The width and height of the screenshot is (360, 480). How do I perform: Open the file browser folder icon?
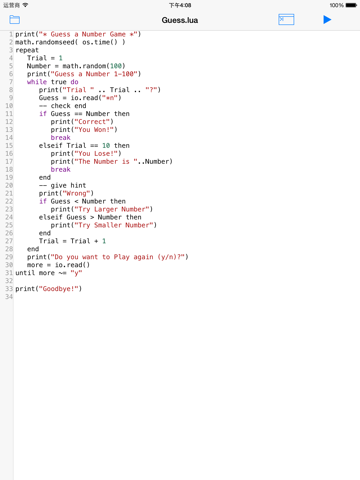(x=14, y=20)
